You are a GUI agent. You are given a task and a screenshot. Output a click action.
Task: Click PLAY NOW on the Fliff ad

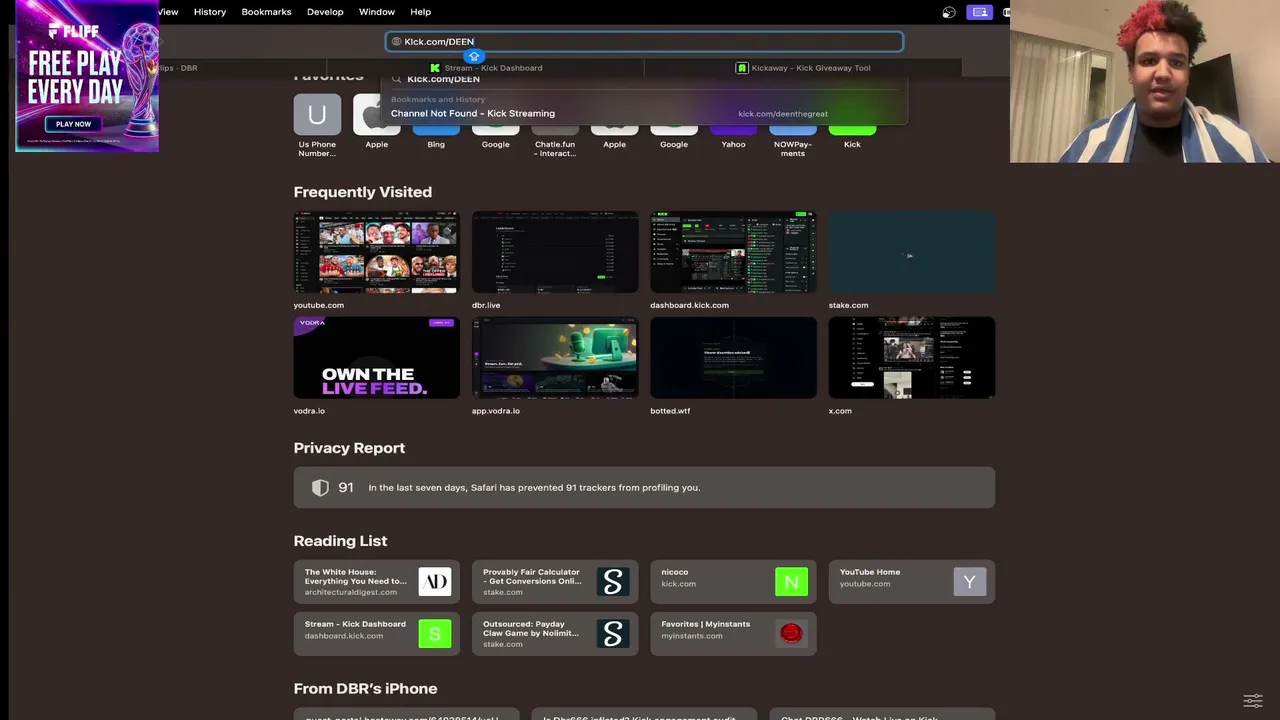(73, 124)
